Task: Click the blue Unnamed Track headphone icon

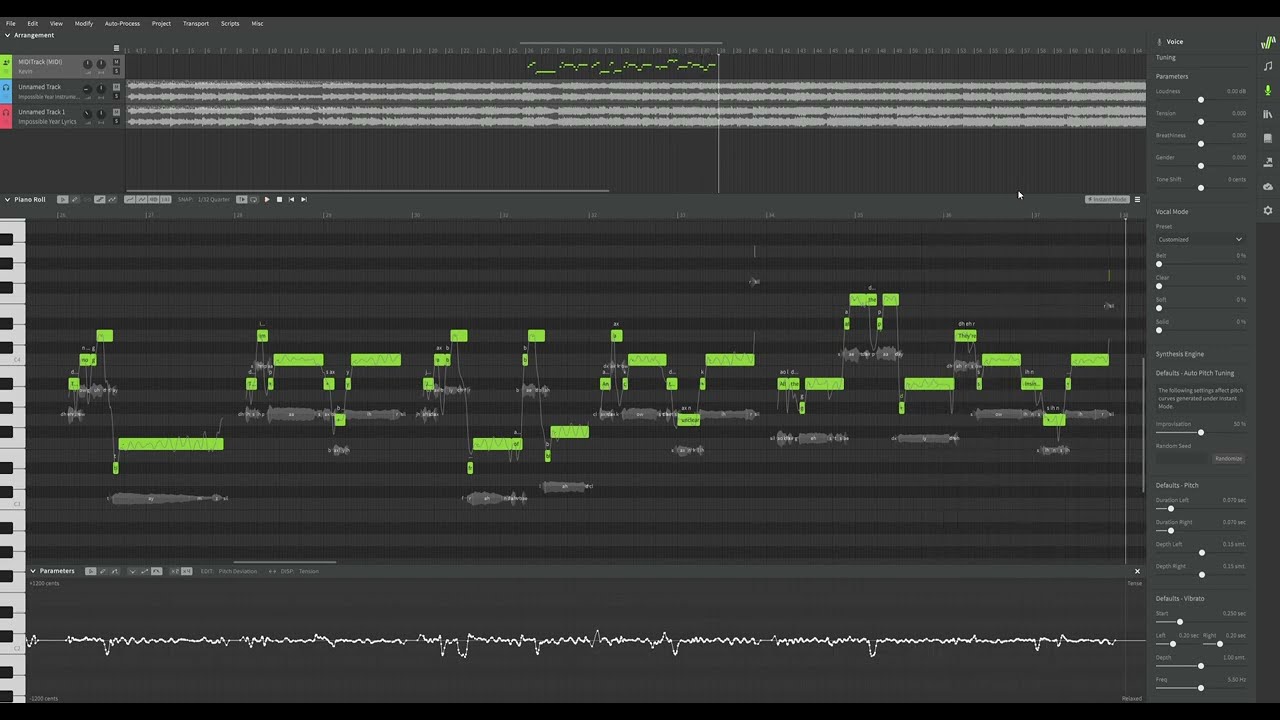Action: (x=6, y=87)
